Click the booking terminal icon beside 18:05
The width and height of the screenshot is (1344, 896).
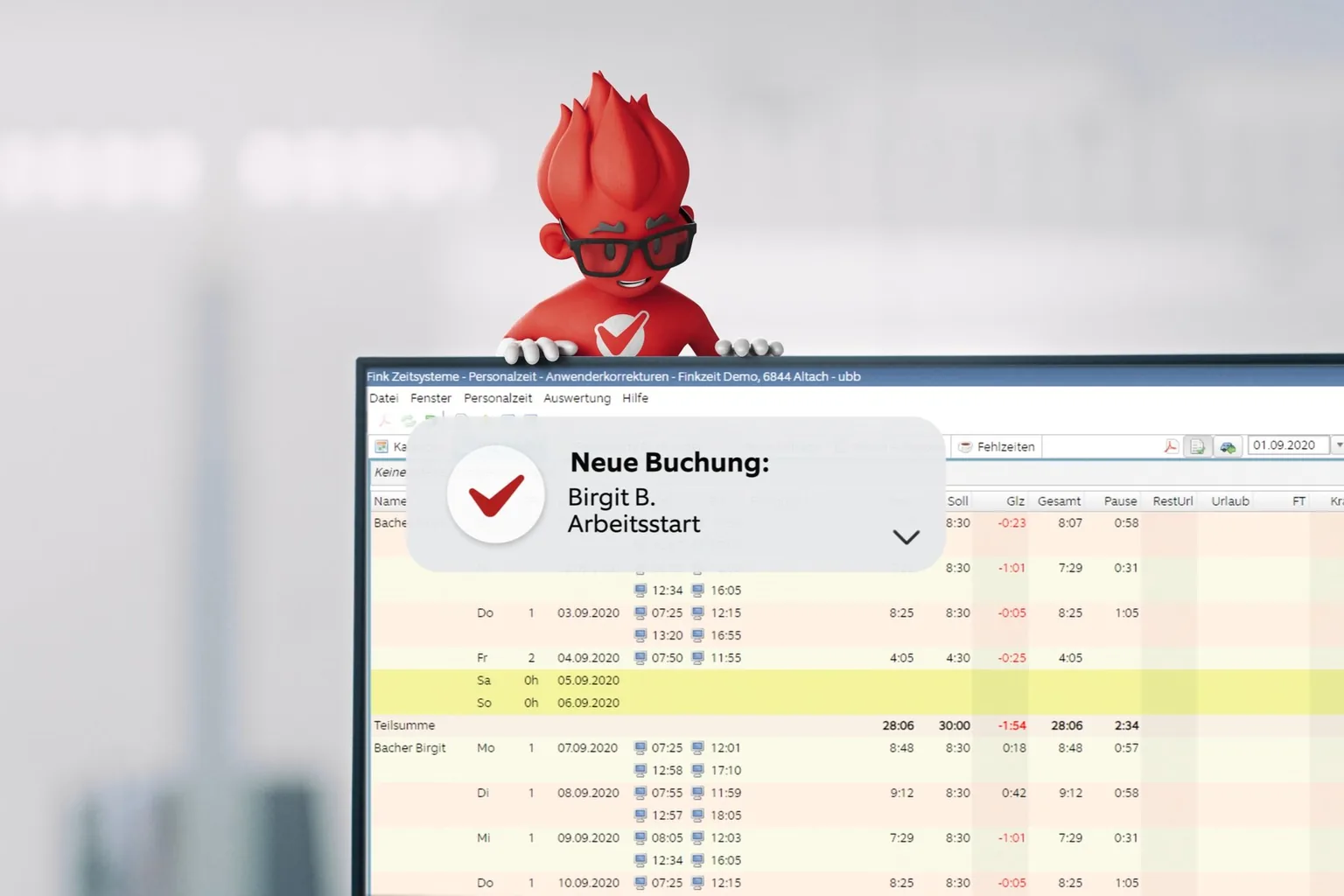coord(697,815)
